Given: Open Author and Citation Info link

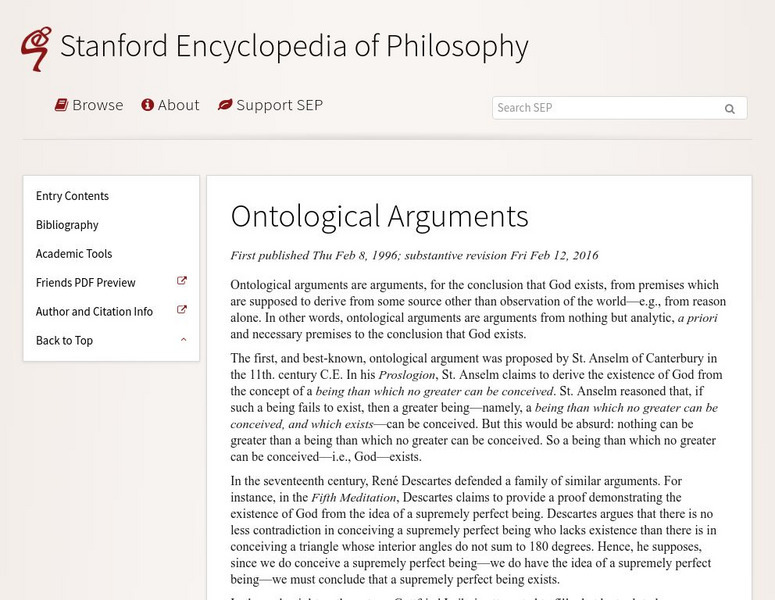Looking at the screenshot, I should click(94, 312).
